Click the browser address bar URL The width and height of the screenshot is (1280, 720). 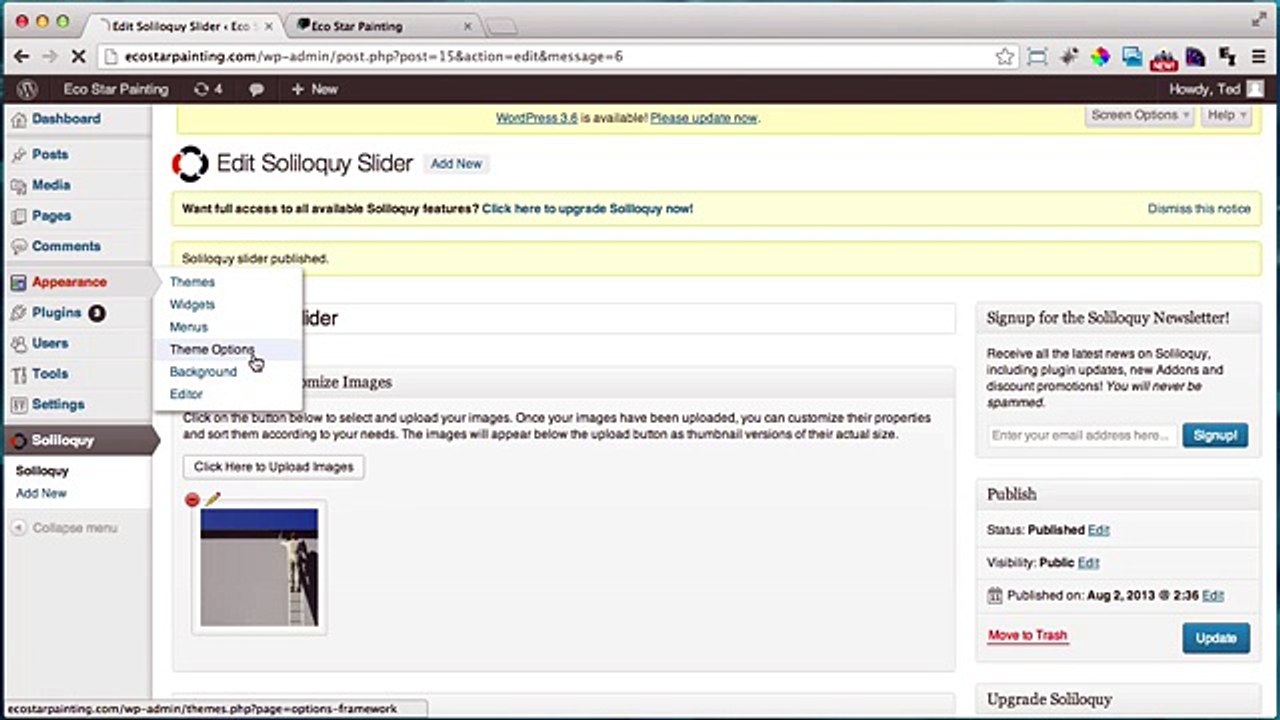374,57
